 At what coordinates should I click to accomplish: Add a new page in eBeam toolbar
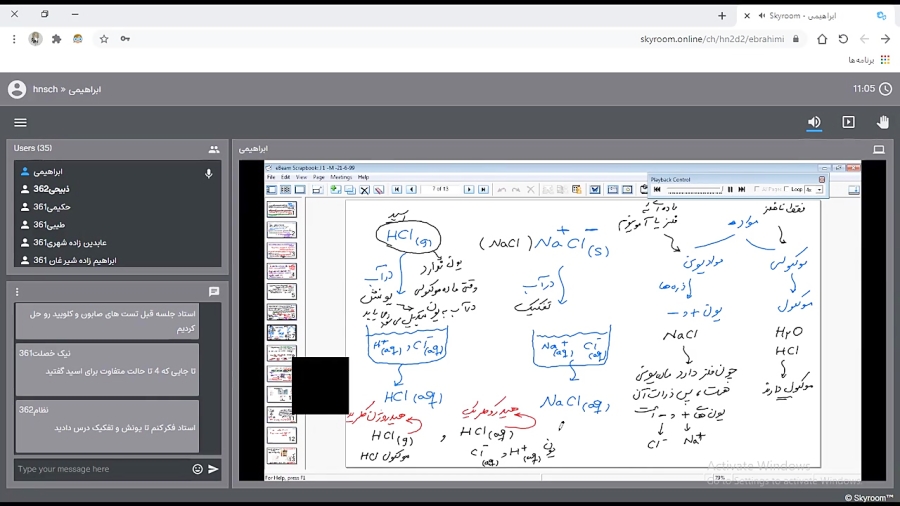tap(335, 189)
